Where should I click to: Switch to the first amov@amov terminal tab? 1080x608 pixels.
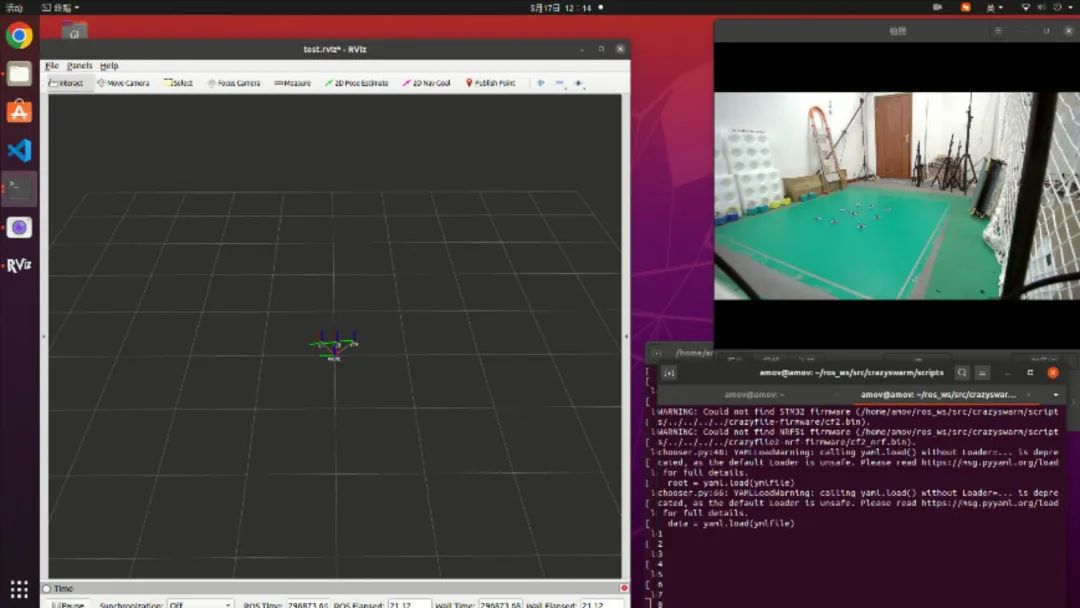tap(755, 395)
